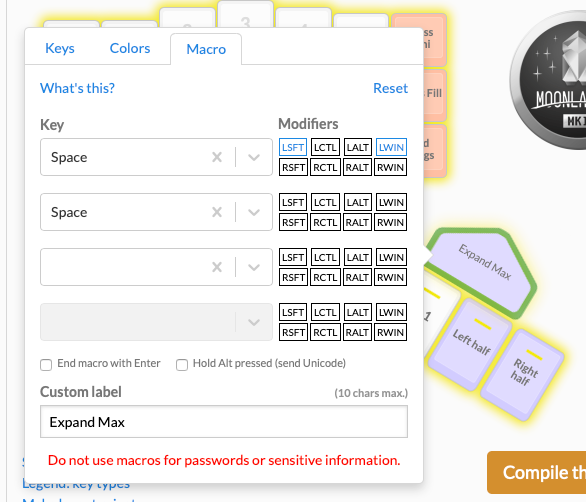Select the Left half key
This screenshot has width=586, height=502.
click(470, 343)
